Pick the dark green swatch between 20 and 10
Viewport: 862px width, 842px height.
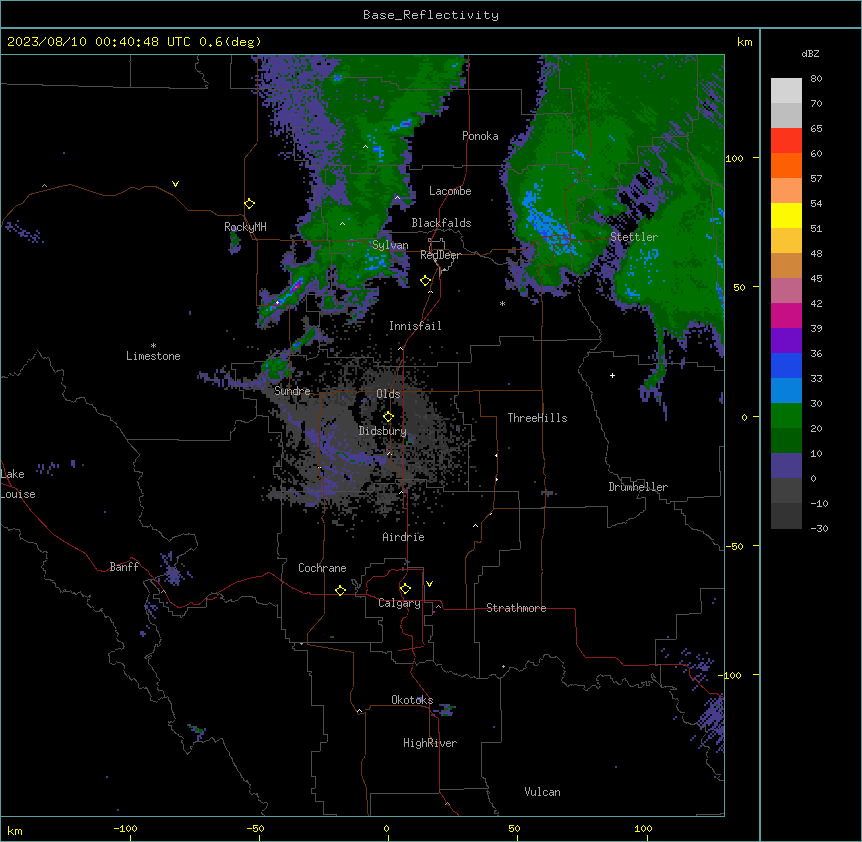click(786, 441)
